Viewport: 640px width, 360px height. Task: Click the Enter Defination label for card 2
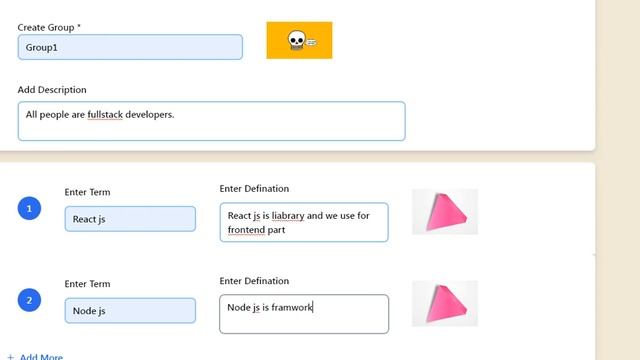click(254, 281)
